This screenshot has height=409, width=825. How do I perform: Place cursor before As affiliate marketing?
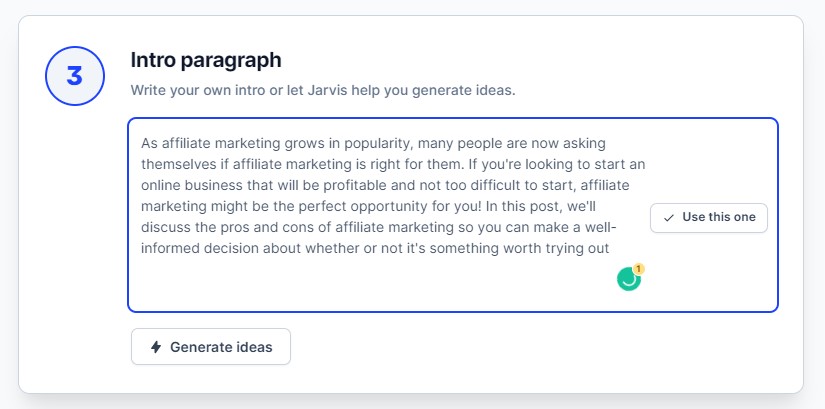click(141, 143)
